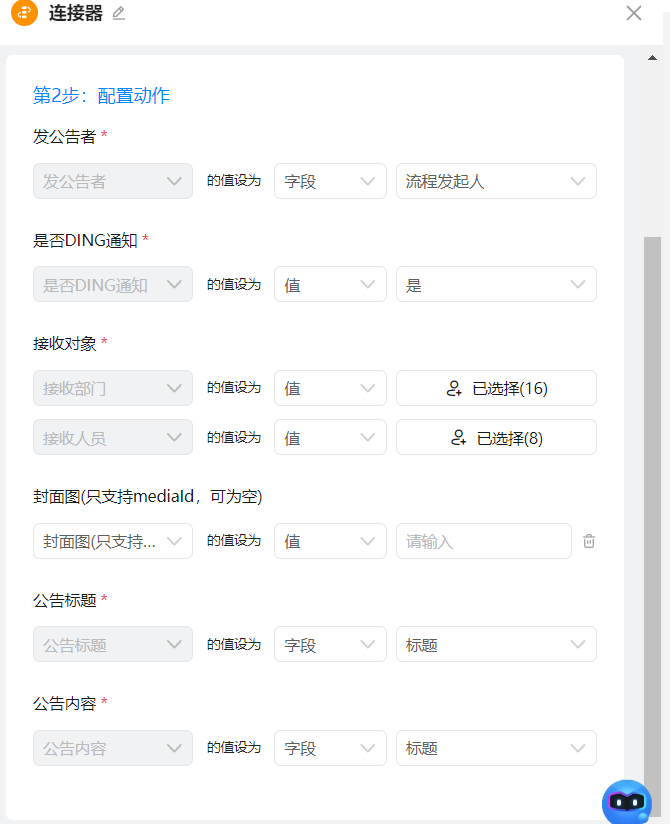Open the disabled 接收人员 field dropdown
The height and width of the screenshot is (824, 670).
113,437
